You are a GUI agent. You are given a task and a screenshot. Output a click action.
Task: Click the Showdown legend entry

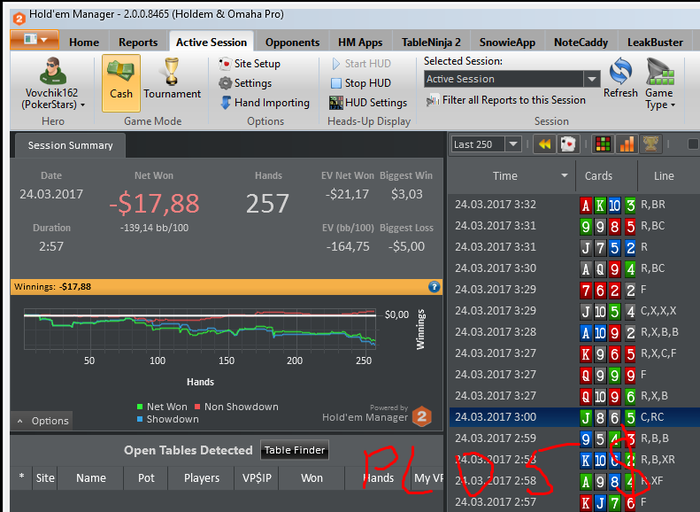click(x=168, y=419)
